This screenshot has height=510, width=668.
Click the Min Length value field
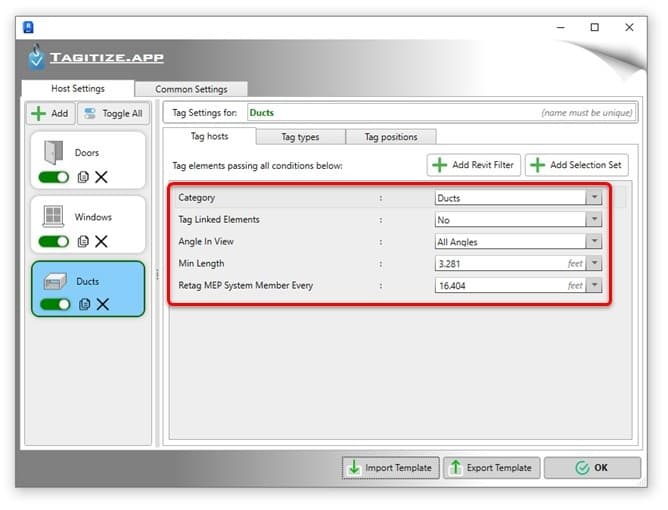point(510,263)
